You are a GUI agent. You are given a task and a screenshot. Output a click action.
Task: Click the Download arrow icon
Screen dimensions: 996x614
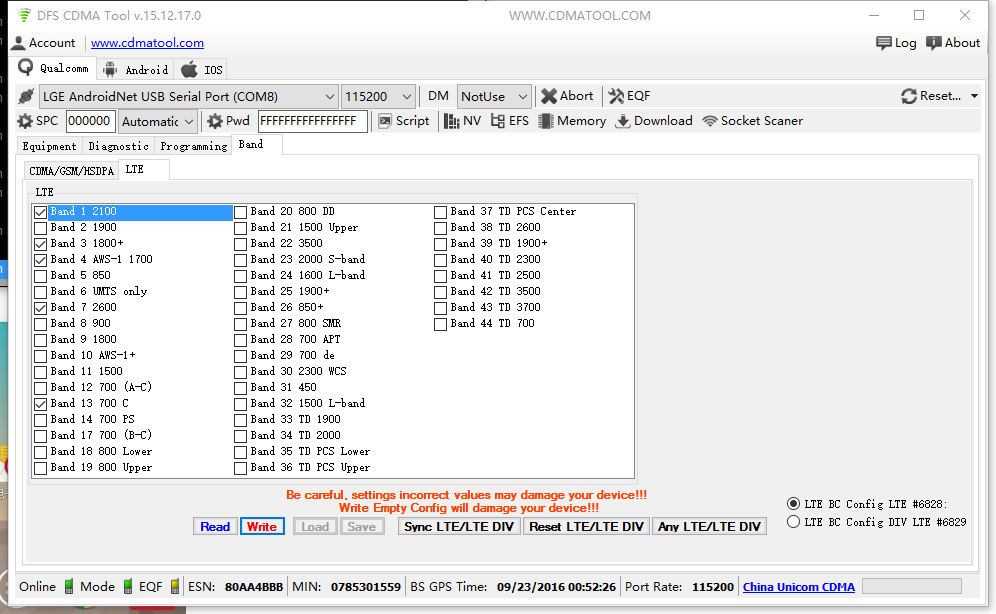pos(623,121)
